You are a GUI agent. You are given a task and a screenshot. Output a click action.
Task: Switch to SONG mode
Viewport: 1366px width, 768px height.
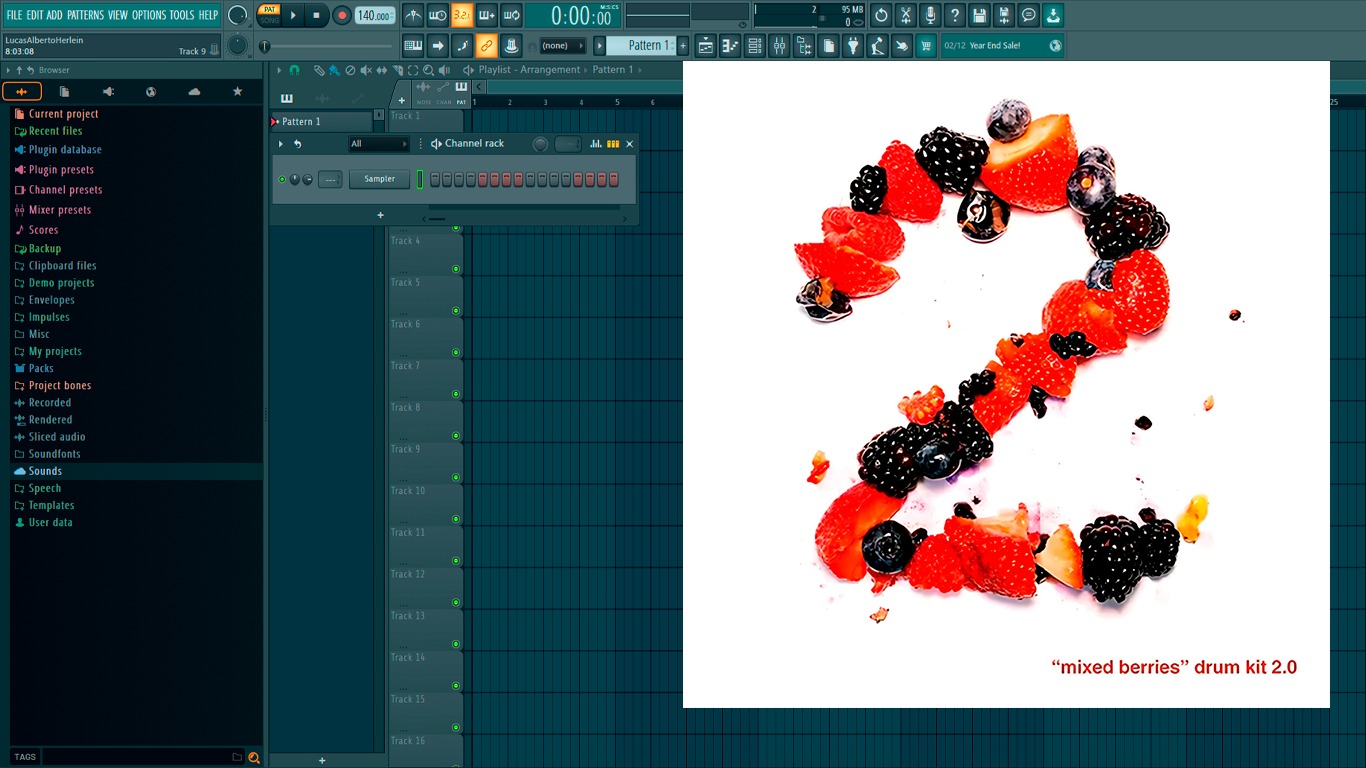click(270, 21)
